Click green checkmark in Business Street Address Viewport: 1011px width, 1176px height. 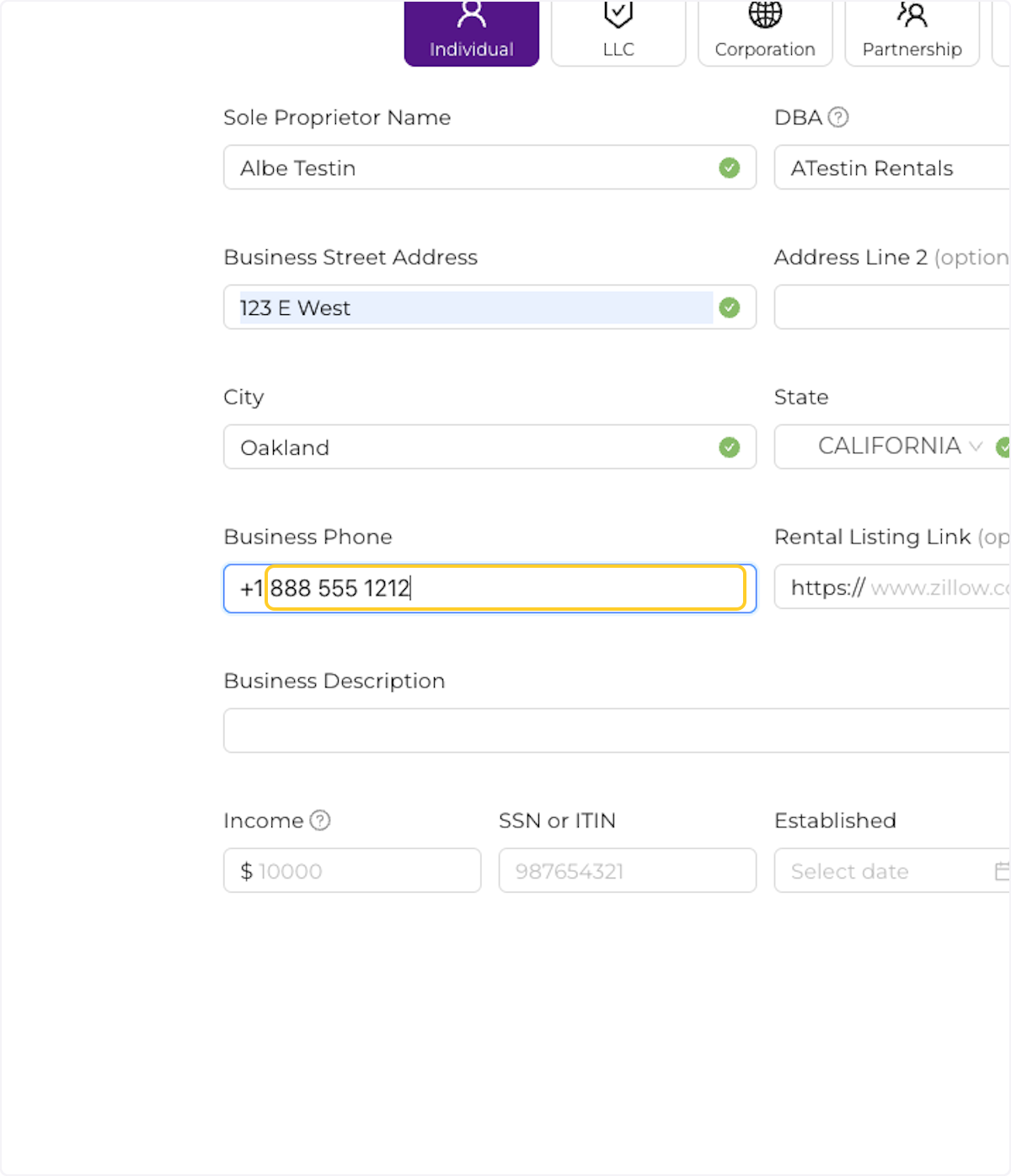730,307
